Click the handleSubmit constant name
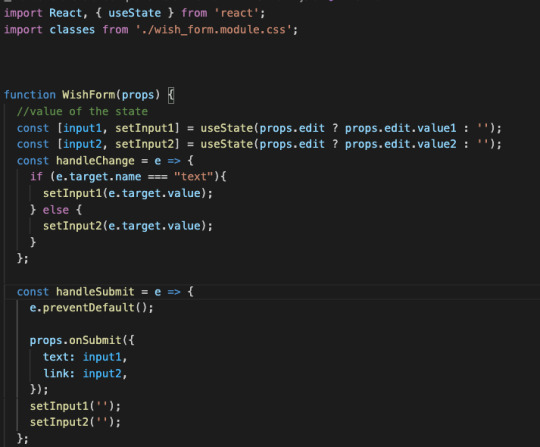 point(95,292)
